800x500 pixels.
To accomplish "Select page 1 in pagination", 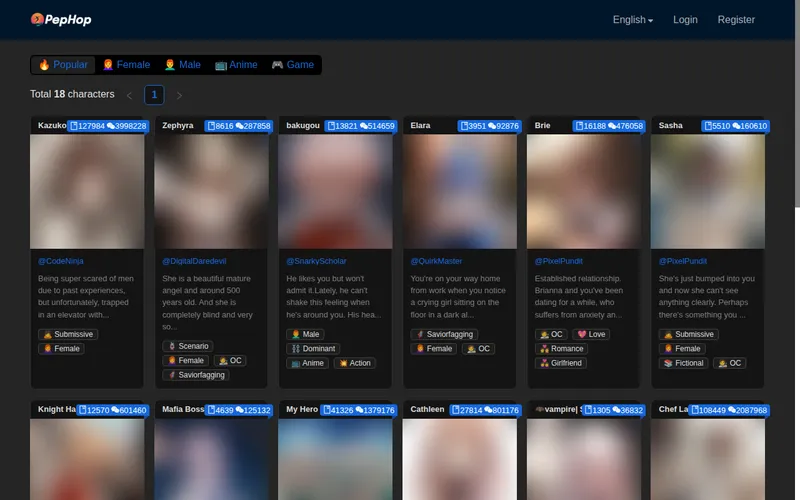I will click(x=154, y=95).
